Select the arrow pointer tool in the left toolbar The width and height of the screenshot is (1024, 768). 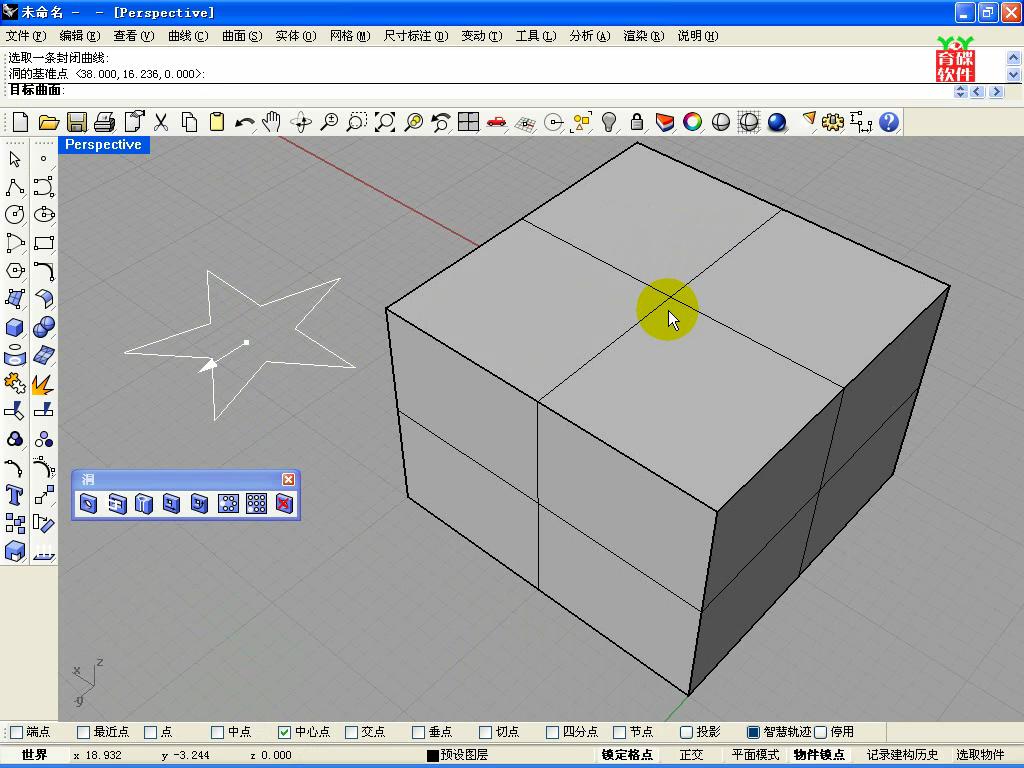(15, 159)
